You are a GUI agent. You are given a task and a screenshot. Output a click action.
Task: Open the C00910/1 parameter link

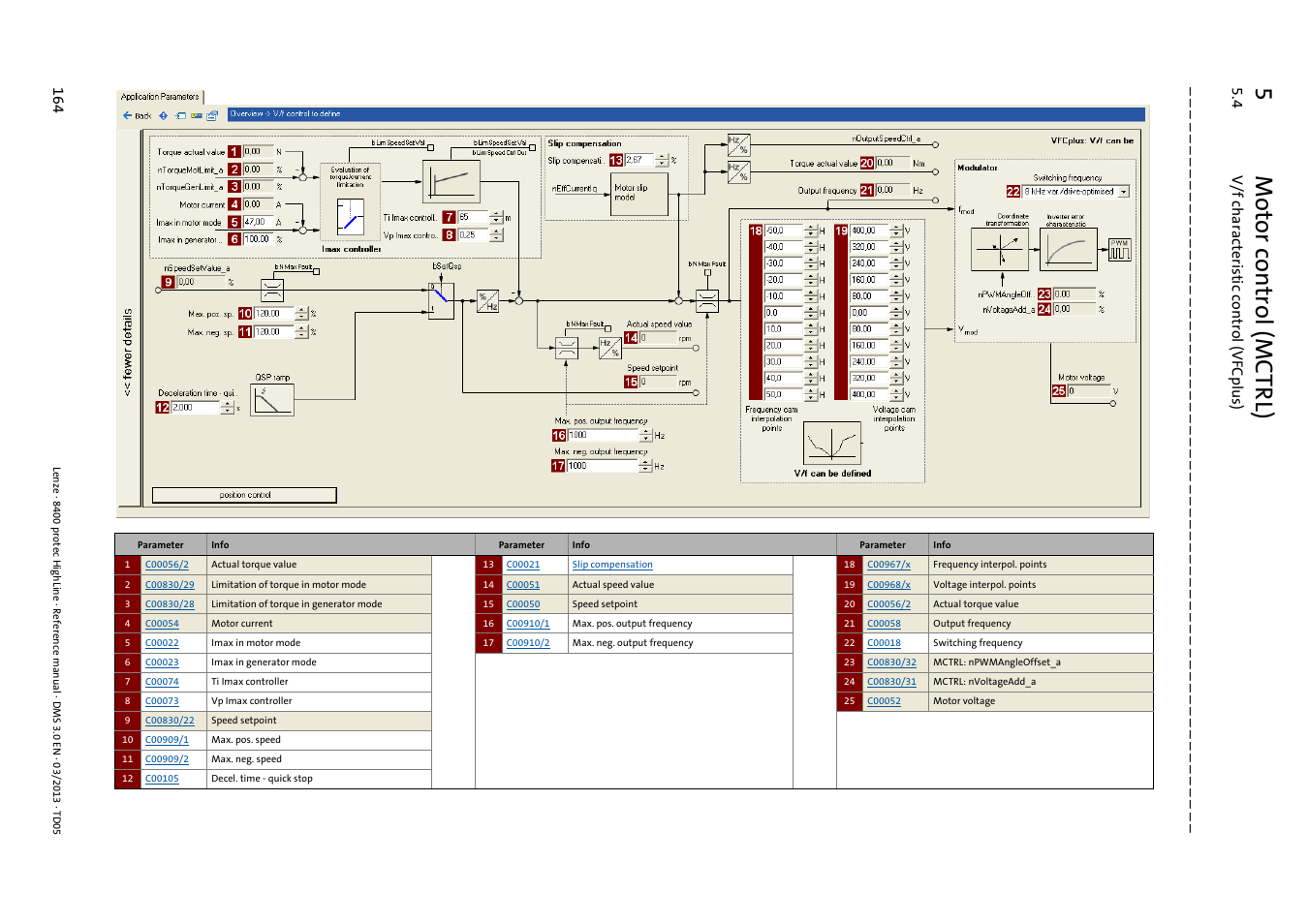[528, 624]
